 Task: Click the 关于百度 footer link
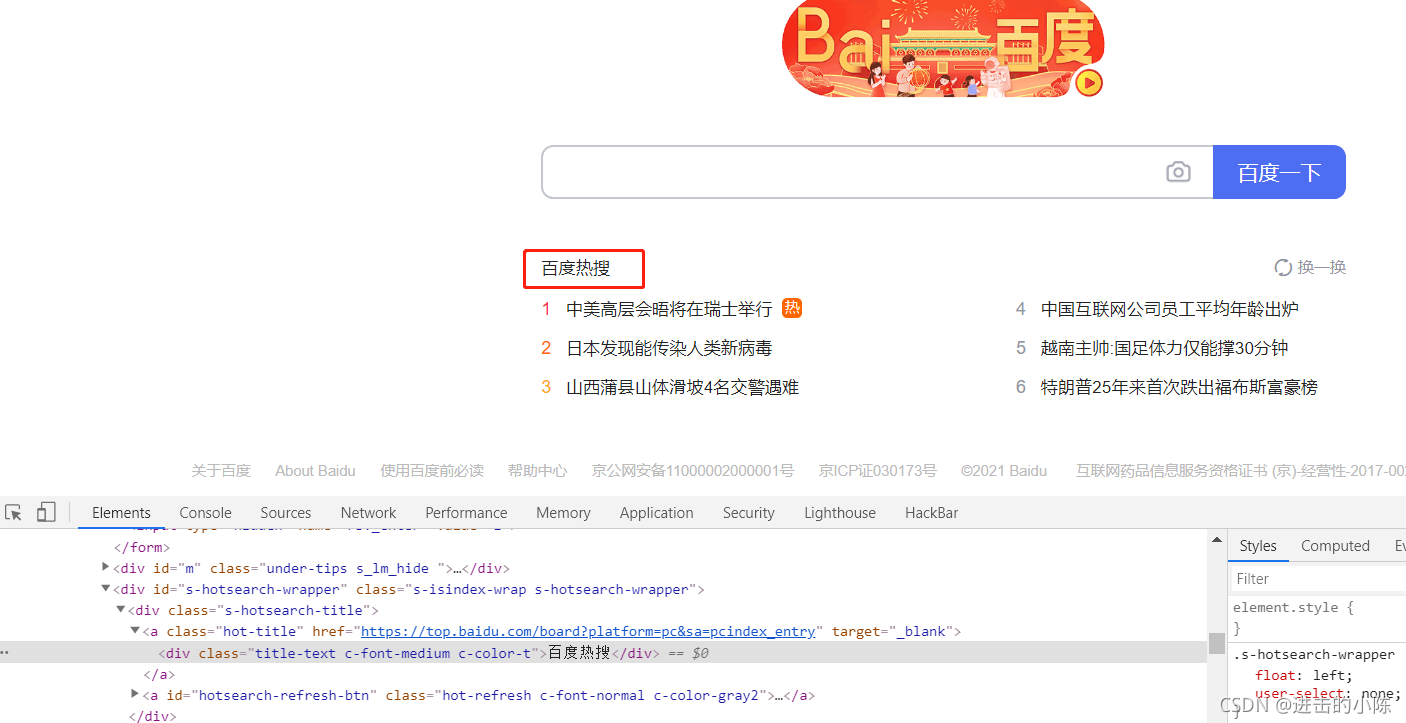221,470
